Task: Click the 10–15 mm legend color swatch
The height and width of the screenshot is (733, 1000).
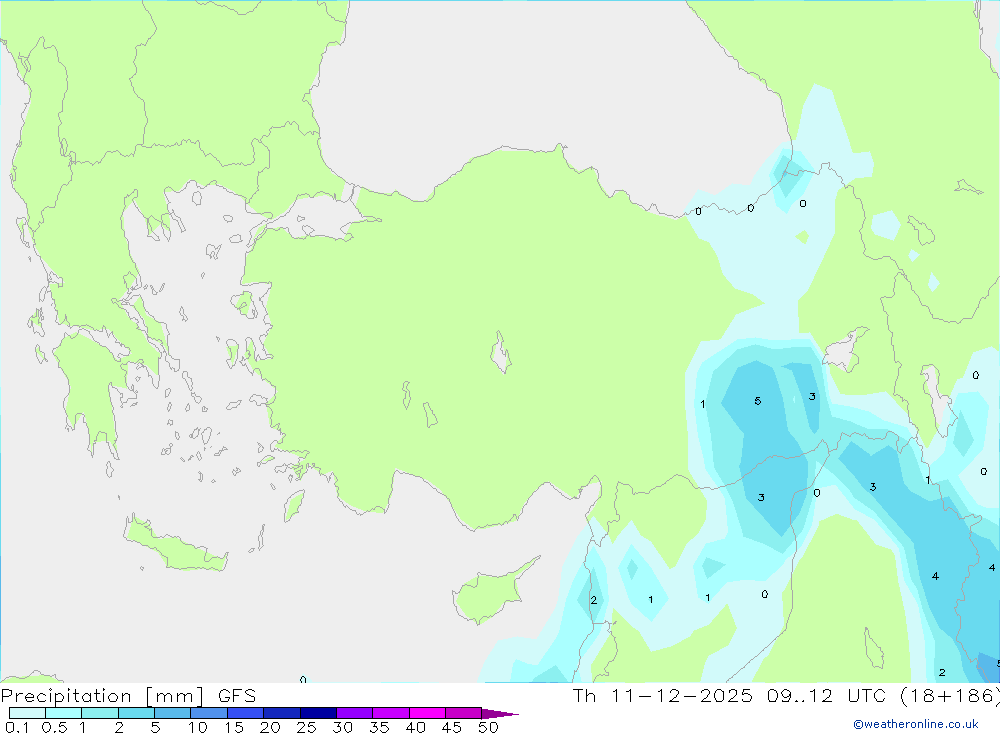Action: tap(209, 713)
